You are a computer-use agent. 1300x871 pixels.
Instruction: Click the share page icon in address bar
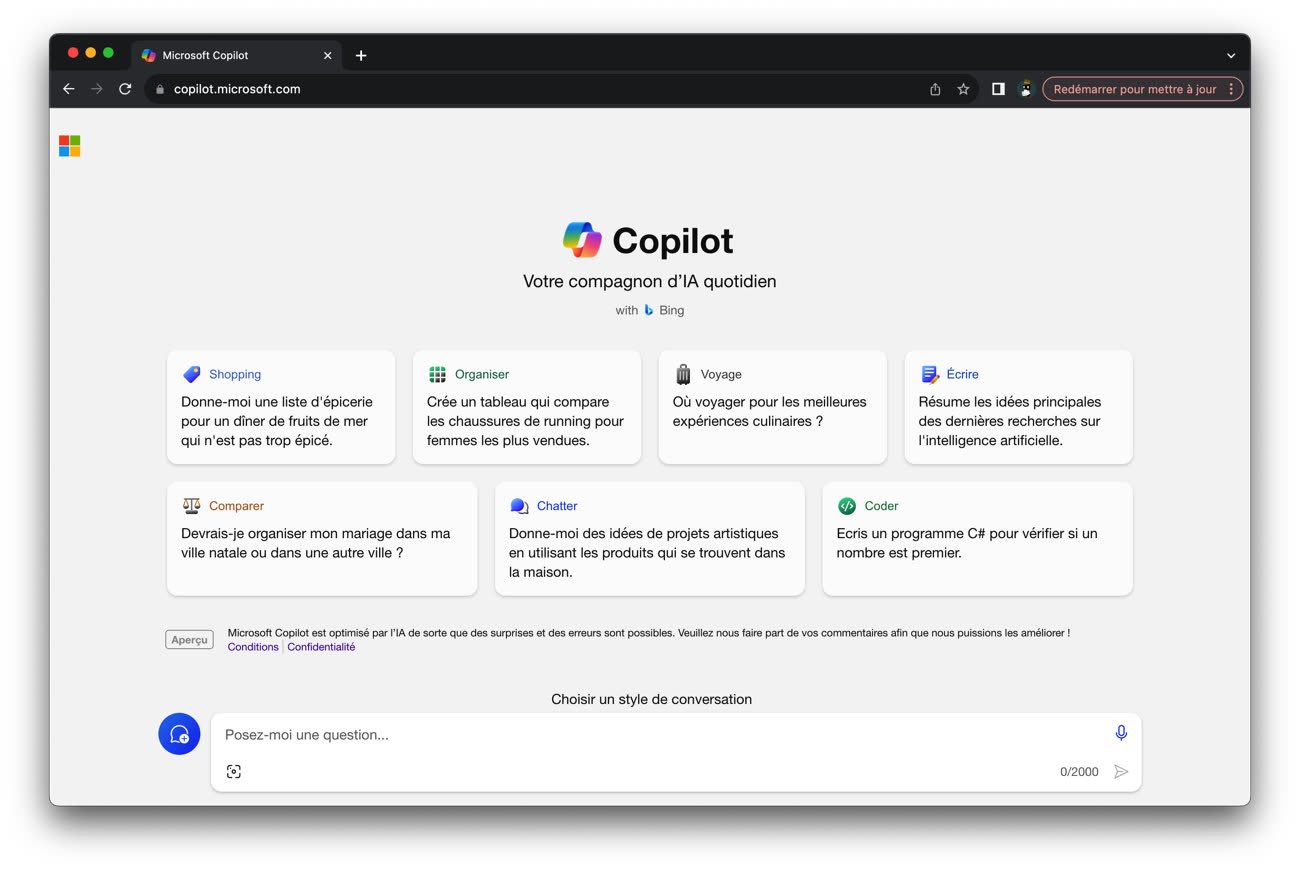(935, 89)
